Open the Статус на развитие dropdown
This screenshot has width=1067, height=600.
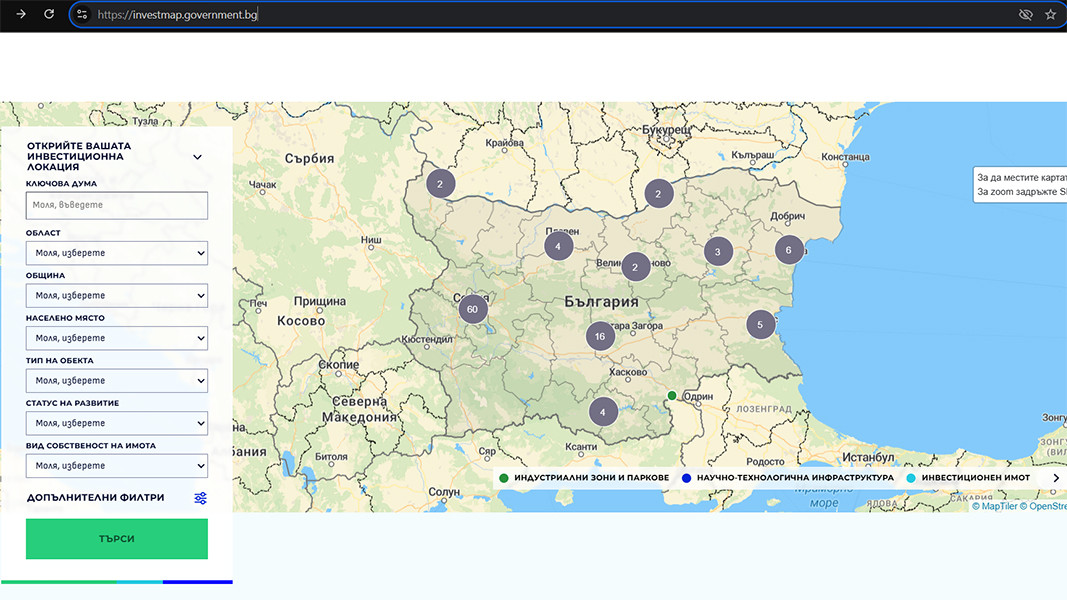[117, 423]
